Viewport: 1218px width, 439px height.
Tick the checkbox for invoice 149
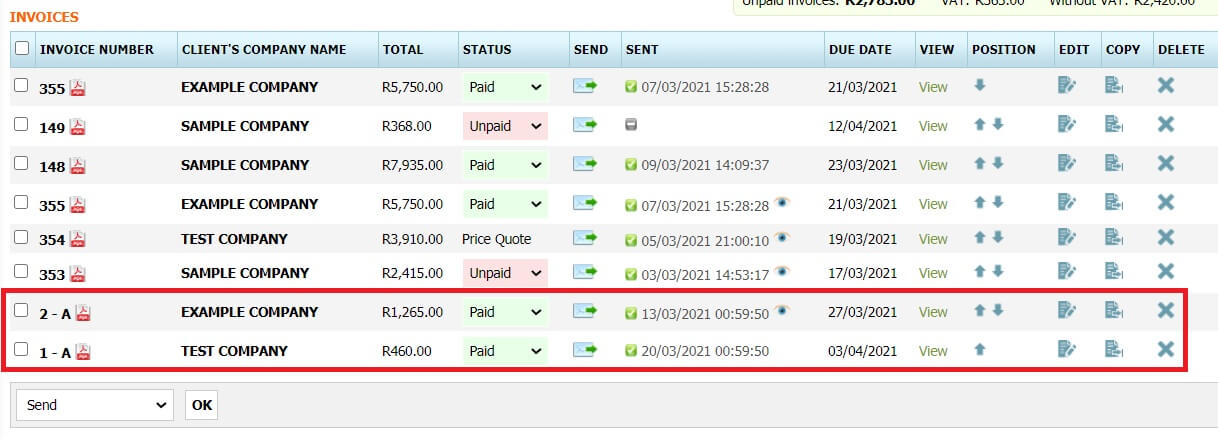coord(21,124)
